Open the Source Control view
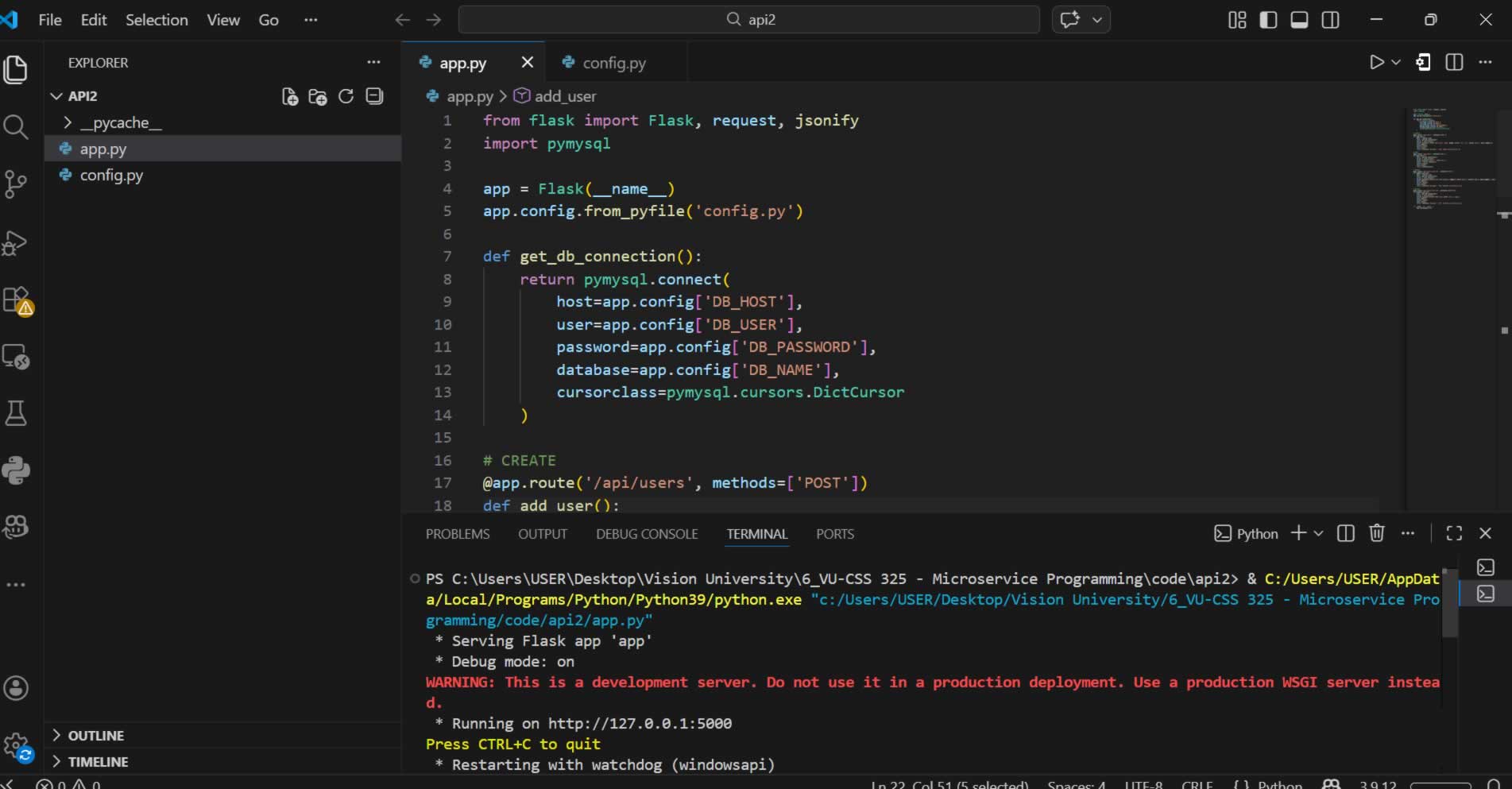Screen dimensions: 1512x789 tap(16, 184)
